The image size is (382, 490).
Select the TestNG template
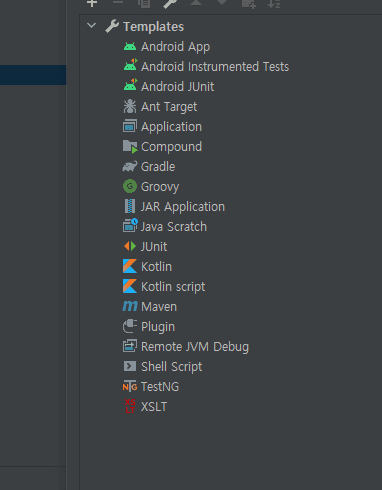[x=160, y=387]
